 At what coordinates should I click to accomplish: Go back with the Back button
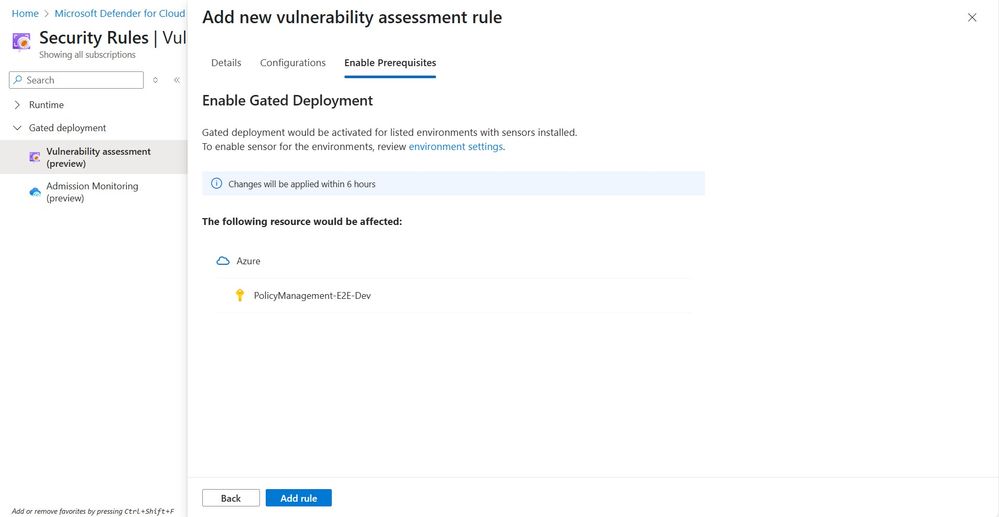tap(231, 498)
